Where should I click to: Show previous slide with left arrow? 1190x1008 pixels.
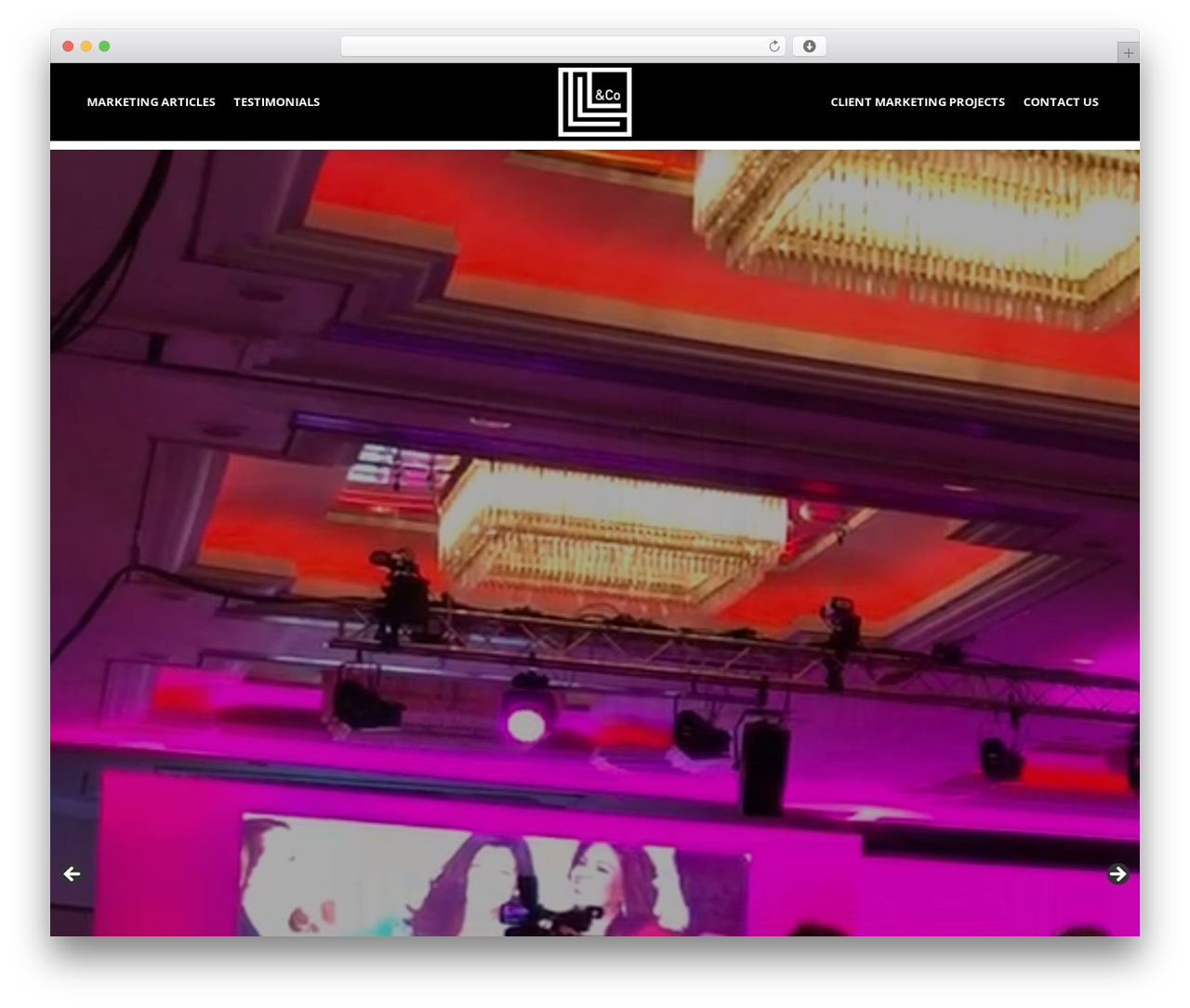[x=72, y=874]
